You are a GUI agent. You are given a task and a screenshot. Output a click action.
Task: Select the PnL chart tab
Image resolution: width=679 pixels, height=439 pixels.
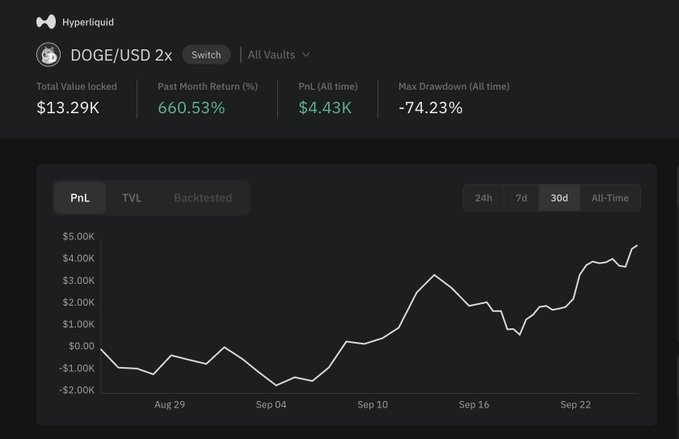[x=80, y=198]
